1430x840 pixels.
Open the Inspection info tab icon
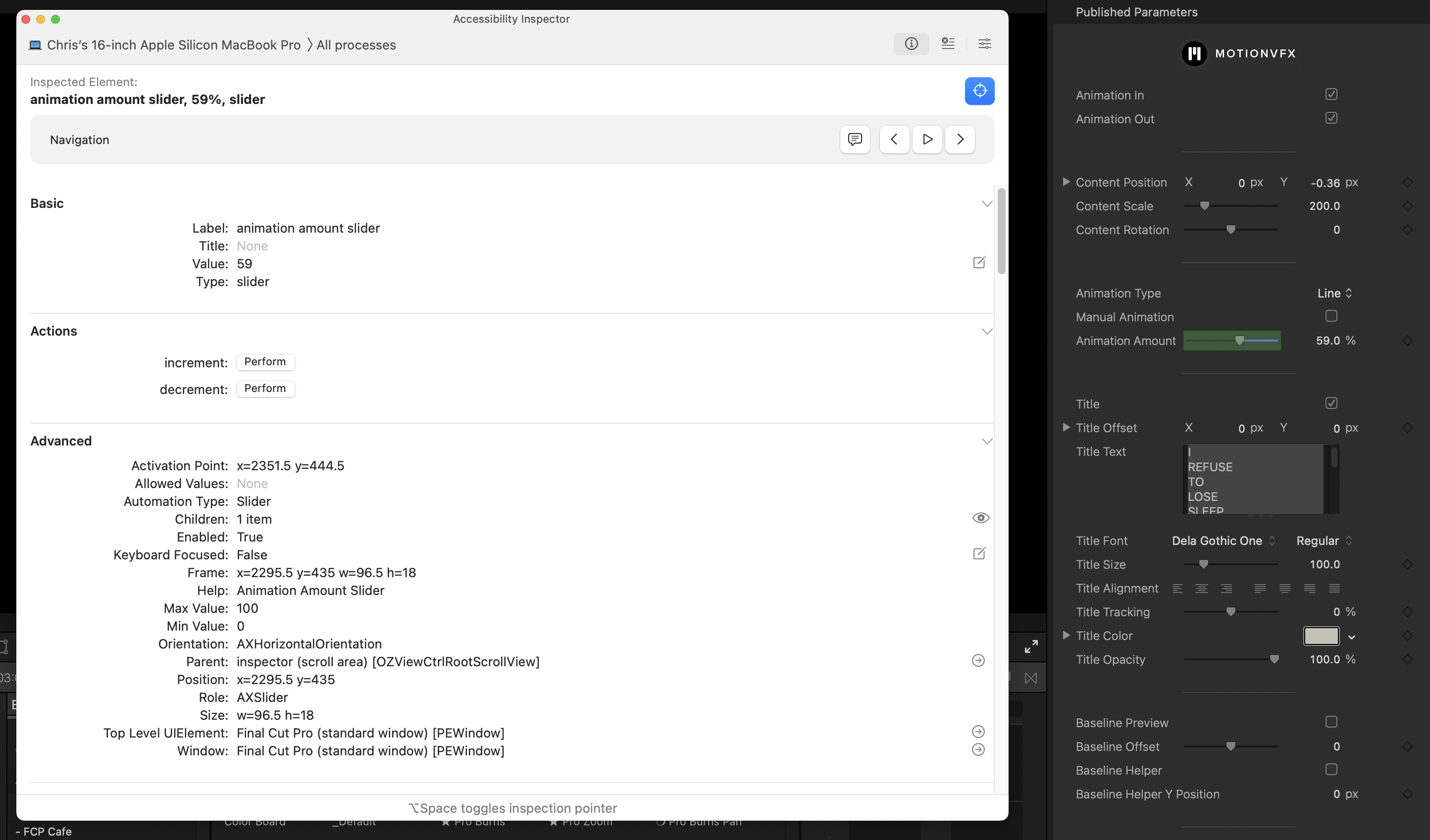pyautogui.click(x=912, y=44)
